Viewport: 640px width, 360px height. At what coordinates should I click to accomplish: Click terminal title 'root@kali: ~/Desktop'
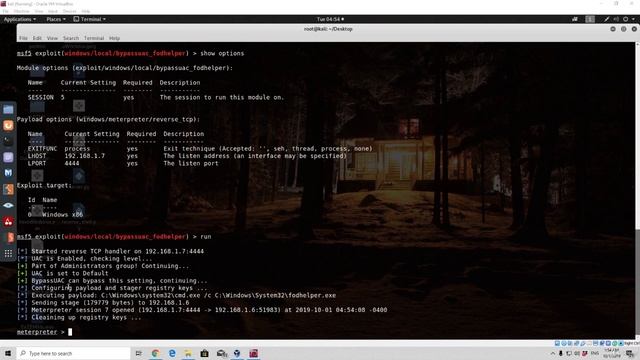point(328,29)
